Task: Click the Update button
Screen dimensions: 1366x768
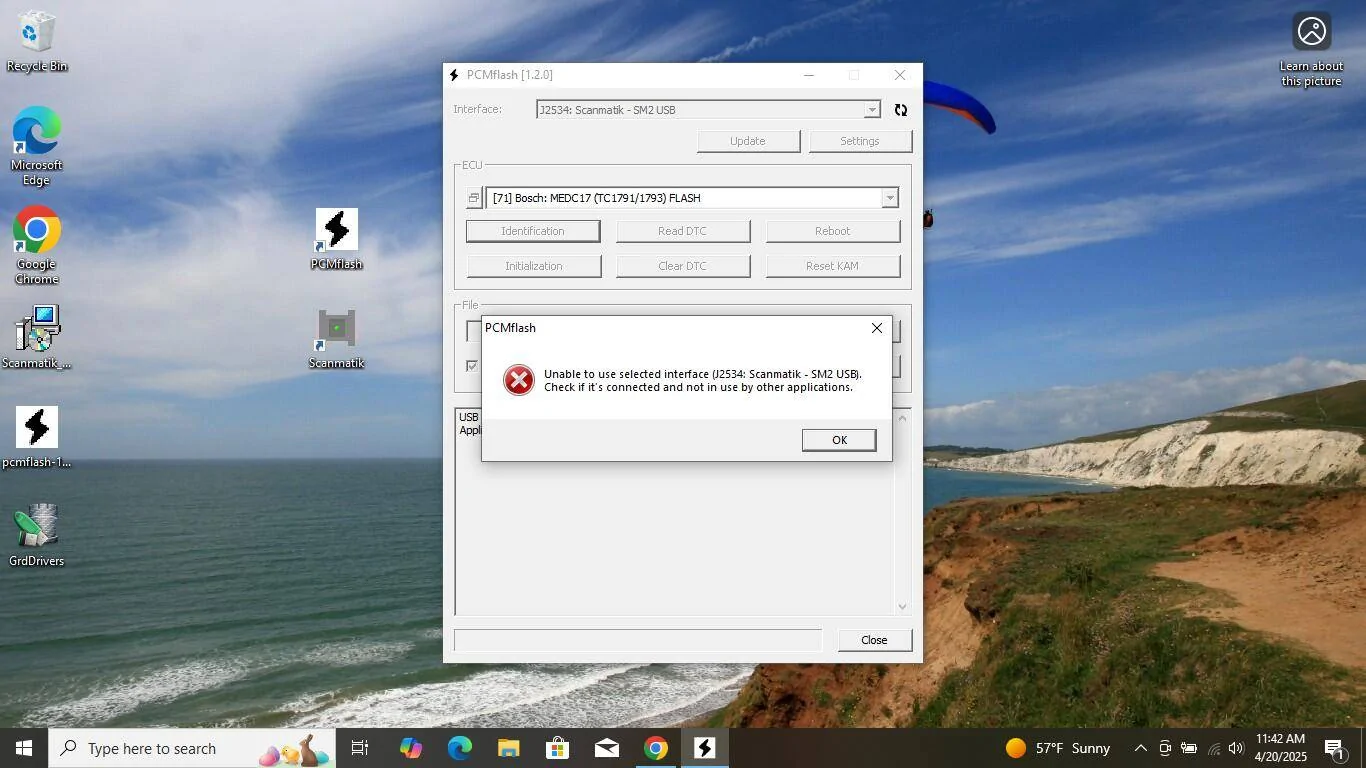Action: tap(748, 141)
